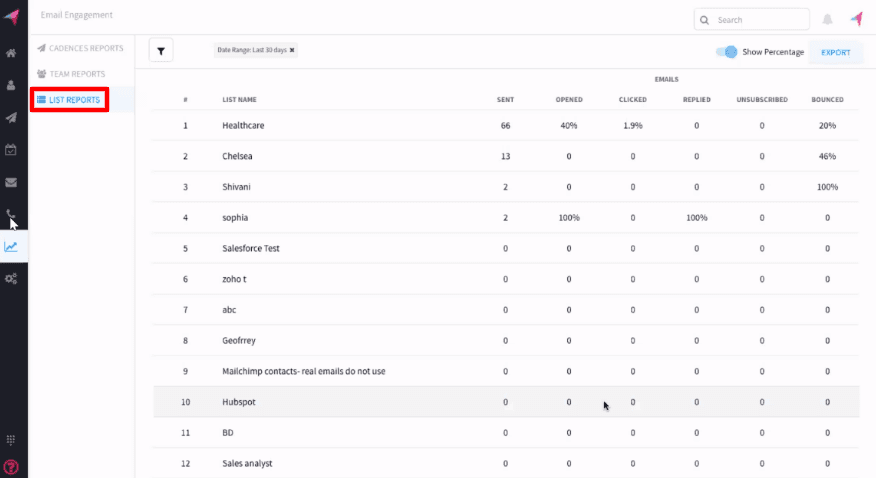Click the Date Range: Last 30 days chip
The image size is (876, 478).
click(x=256, y=50)
